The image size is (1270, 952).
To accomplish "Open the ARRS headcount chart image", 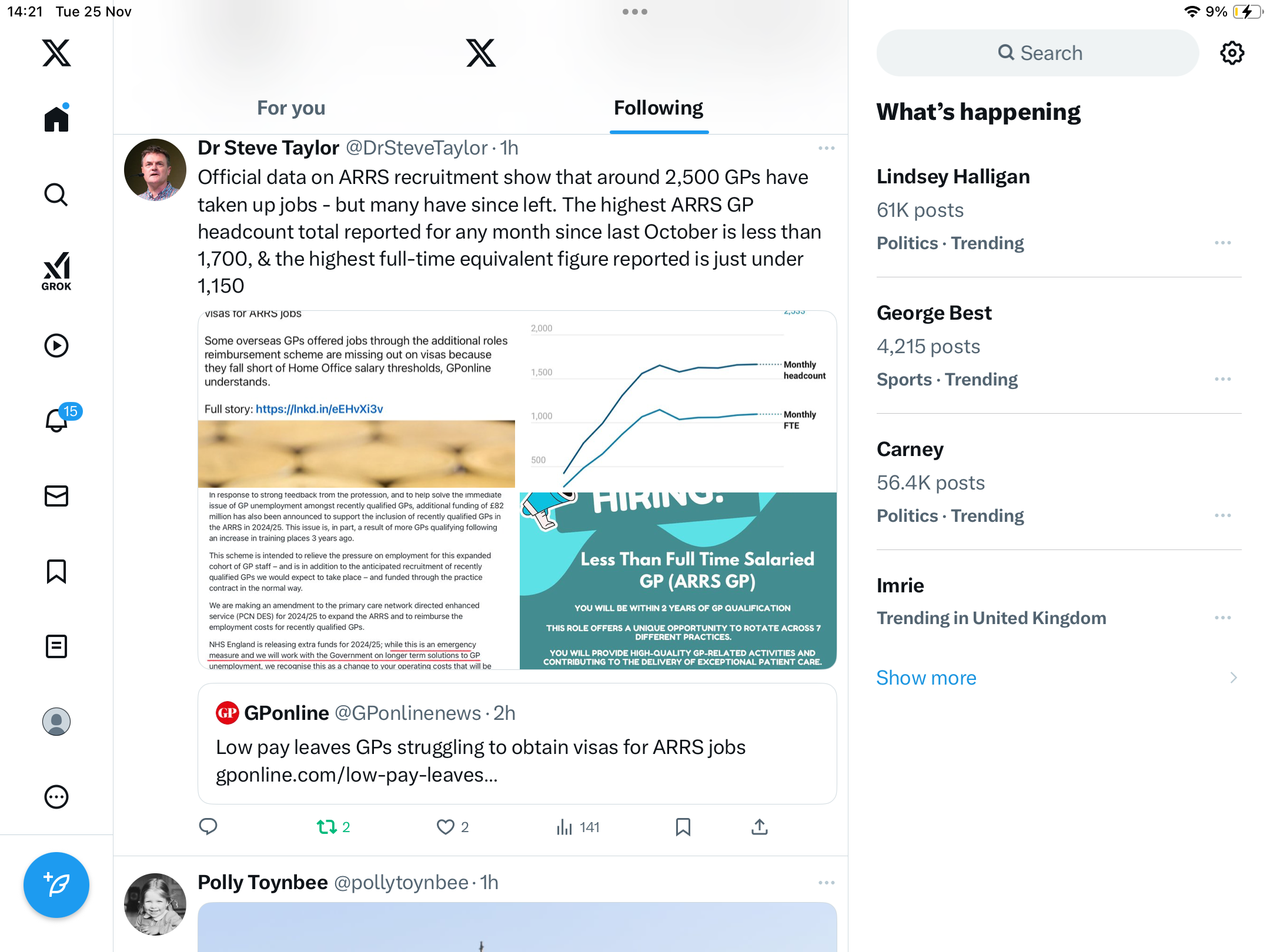I will pyautogui.click(x=678, y=400).
